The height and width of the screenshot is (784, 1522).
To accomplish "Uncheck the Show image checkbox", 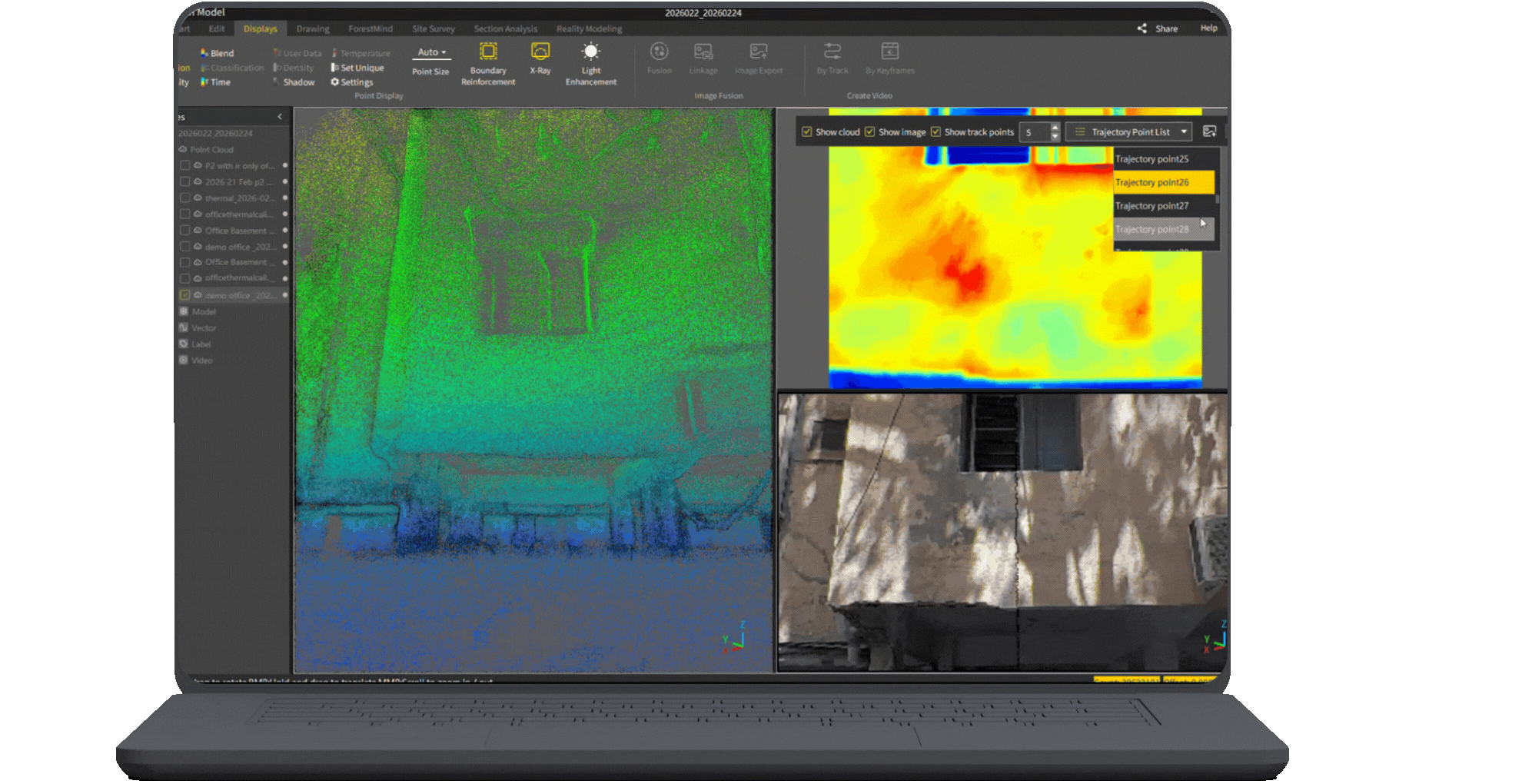I will click(870, 131).
